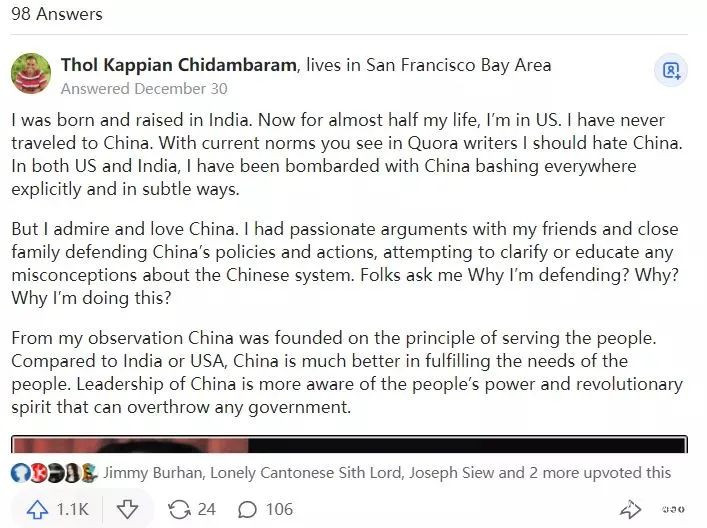Click the share arrow icon
707x528 pixels.
(630, 509)
